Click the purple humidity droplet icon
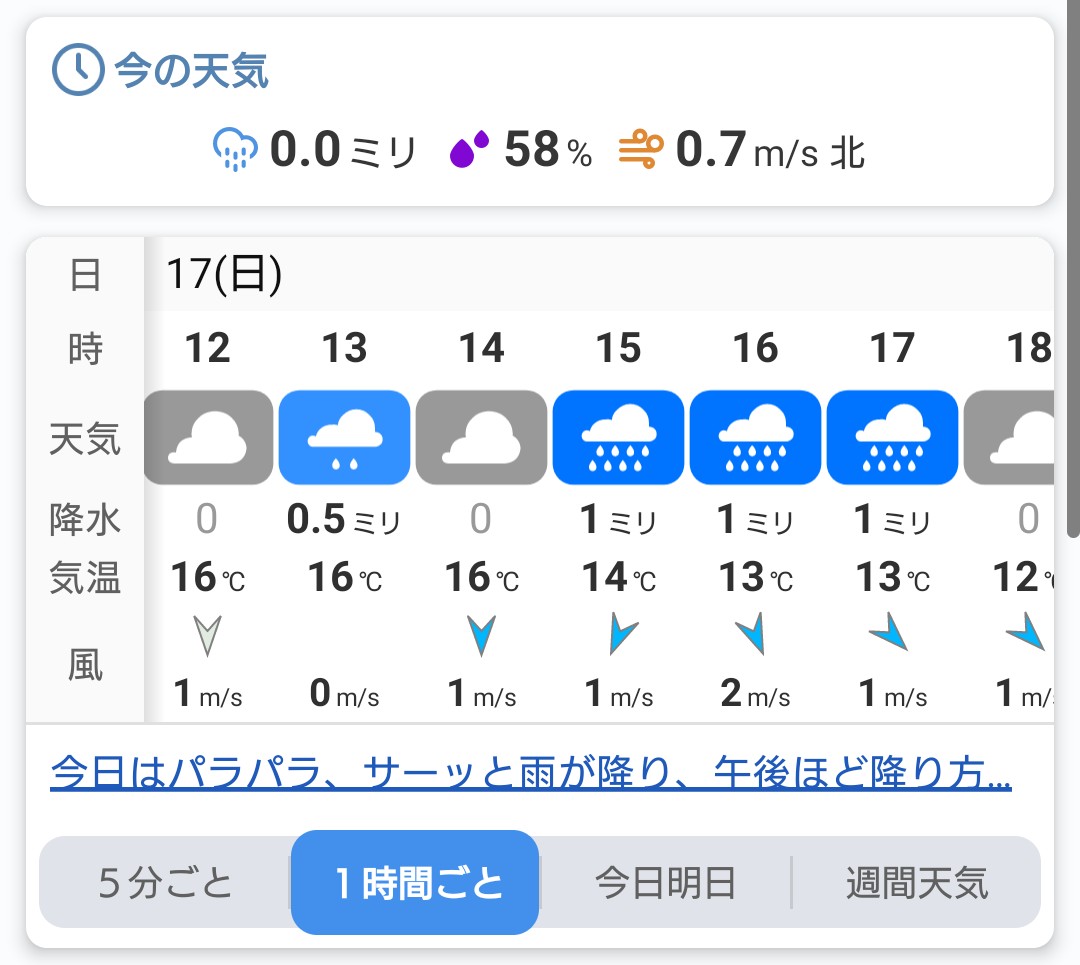The height and width of the screenshot is (965, 1080). point(469,151)
